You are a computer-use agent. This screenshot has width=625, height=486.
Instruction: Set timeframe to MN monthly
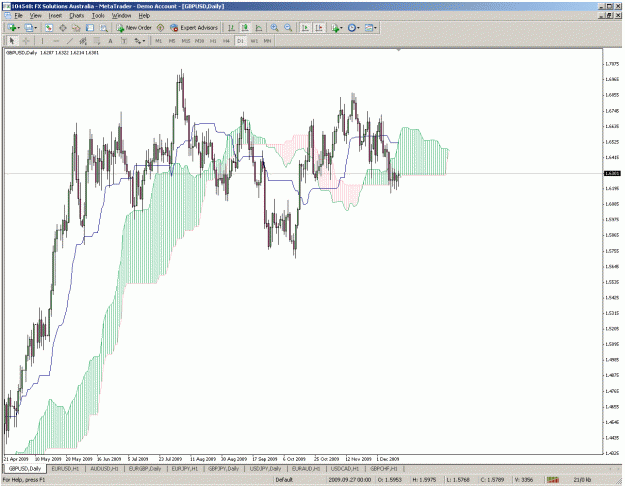pos(267,41)
